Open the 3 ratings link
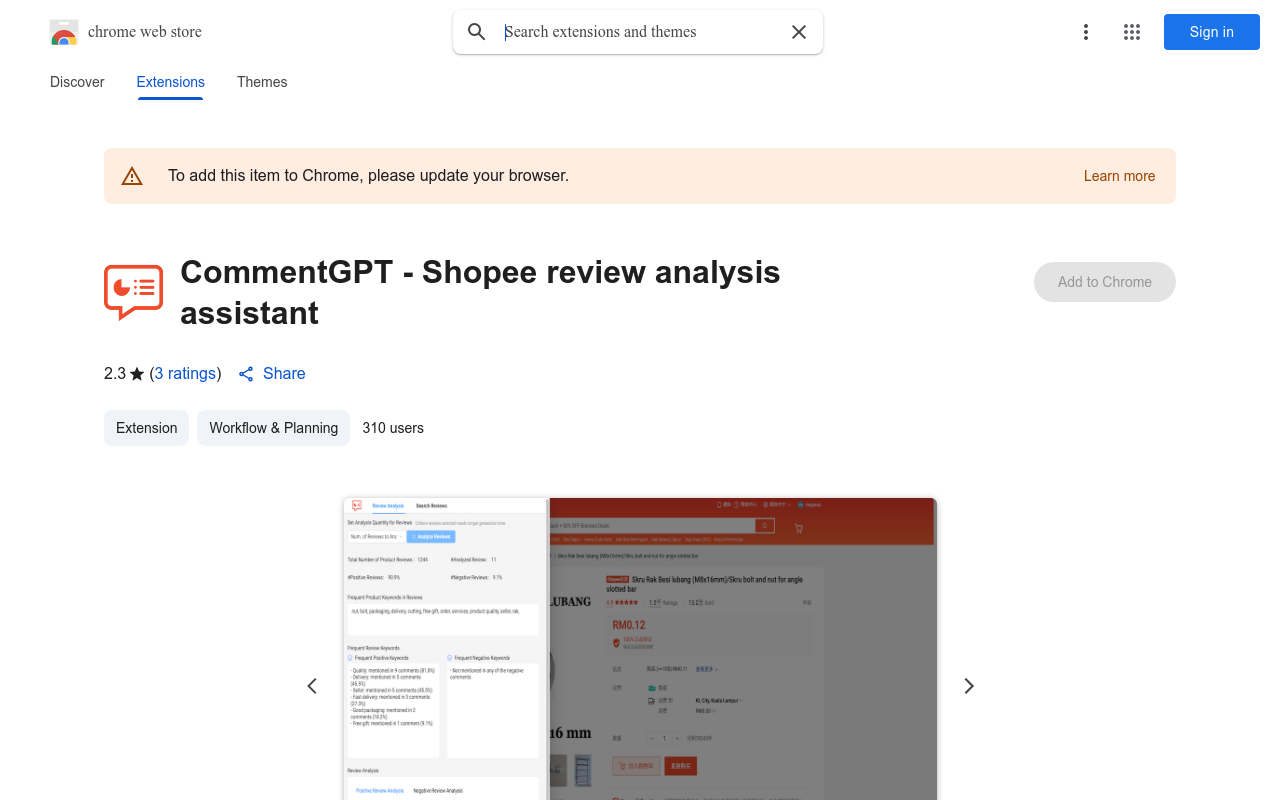The image size is (1280, 800). click(x=186, y=373)
